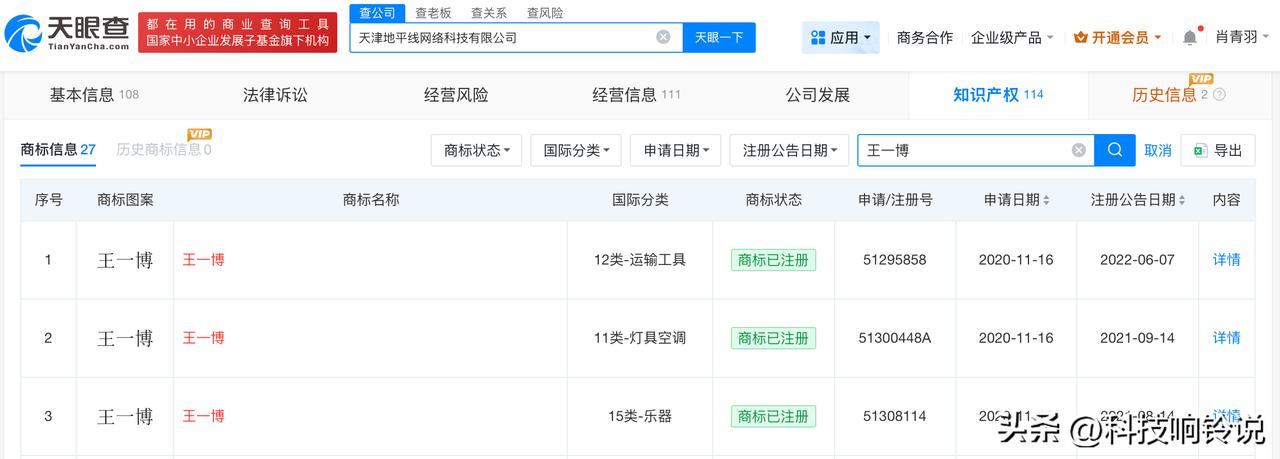
Task: Open the notification bell
Action: click(x=1189, y=37)
